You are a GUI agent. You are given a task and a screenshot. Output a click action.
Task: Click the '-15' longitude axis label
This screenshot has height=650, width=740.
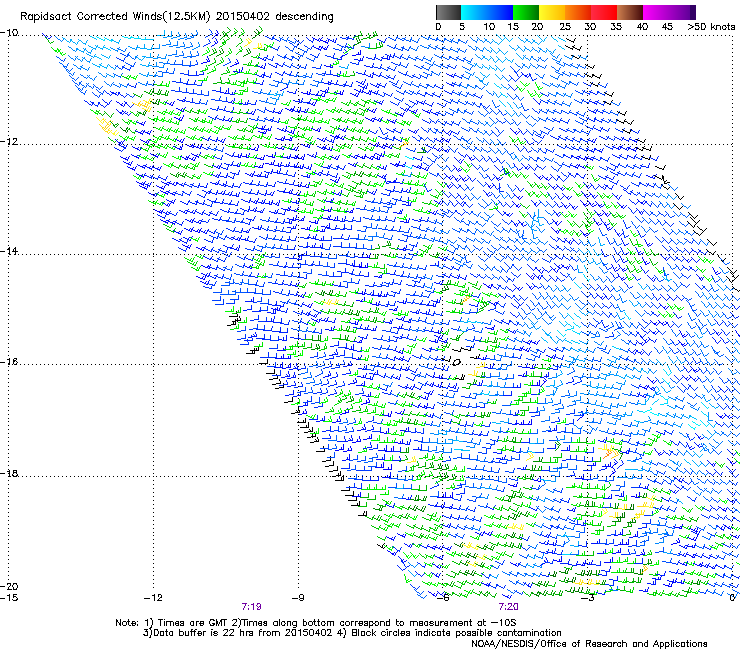point(9,598)
